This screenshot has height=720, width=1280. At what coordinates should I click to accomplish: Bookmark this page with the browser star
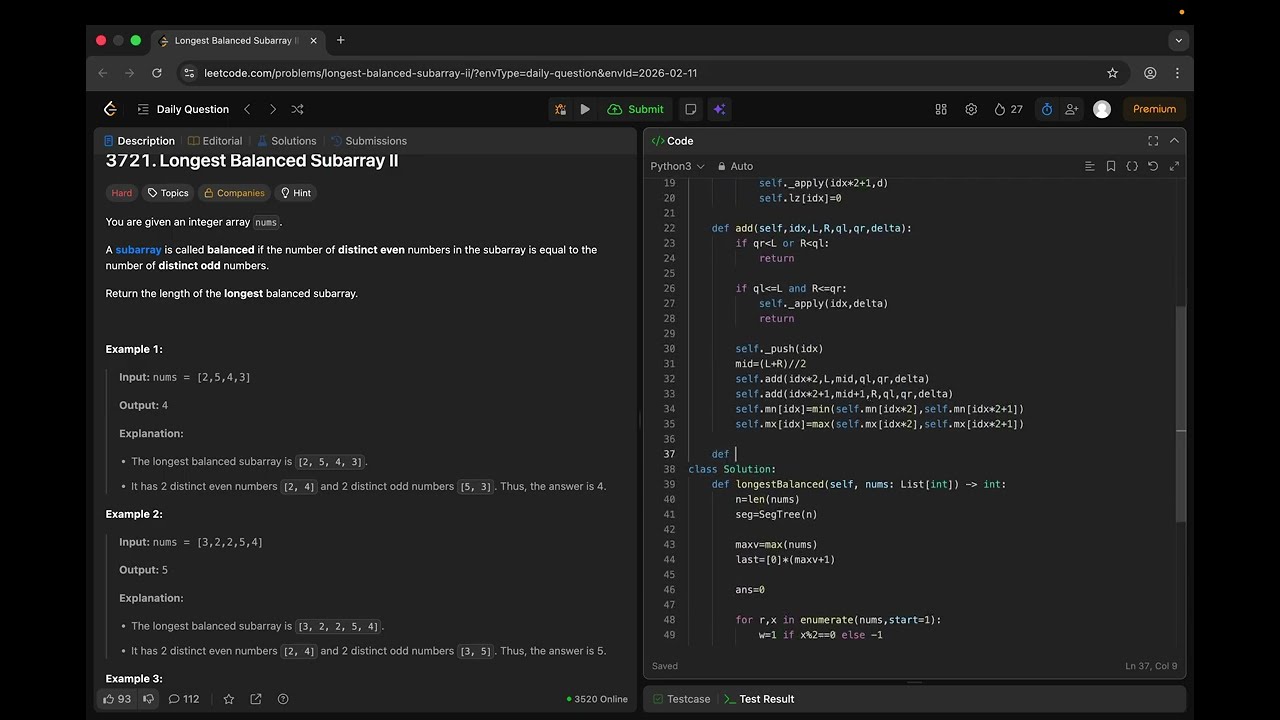pyautogui.click(x=1112, y=73)
